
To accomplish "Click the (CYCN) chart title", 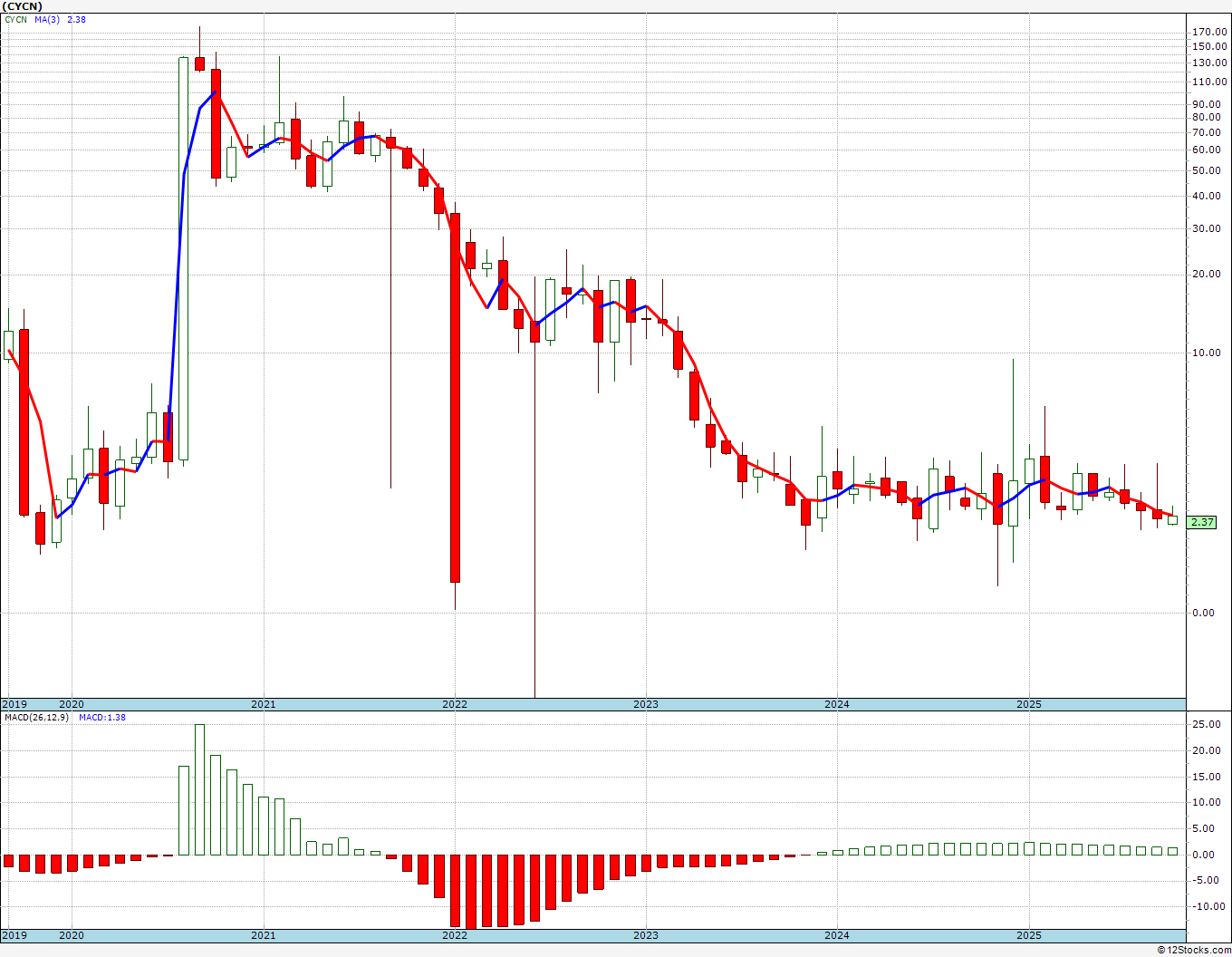I will point(22,6).
